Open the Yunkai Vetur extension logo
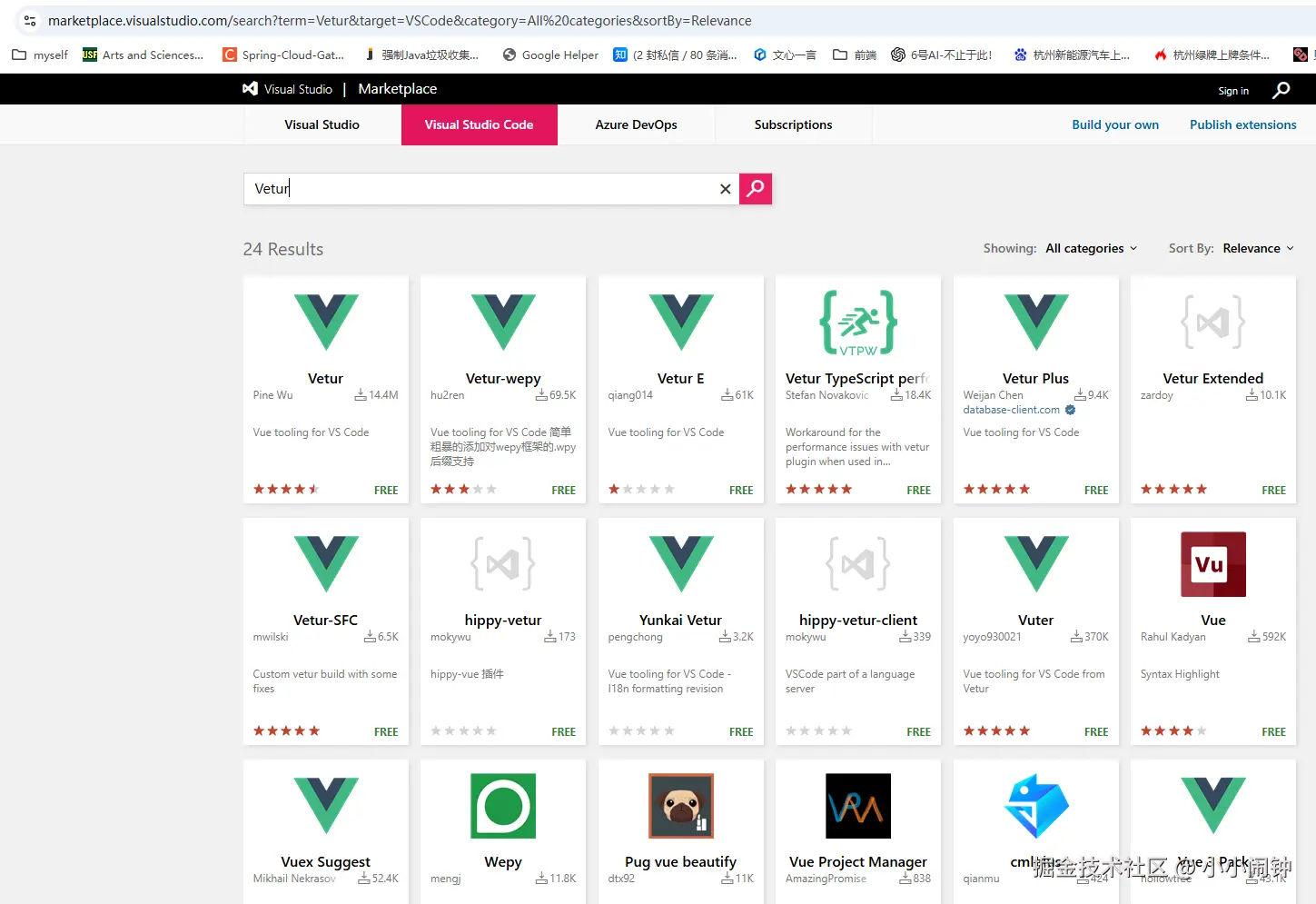Image resolution: width=1316 pixels, height=904 pixels. coord(681,563)
